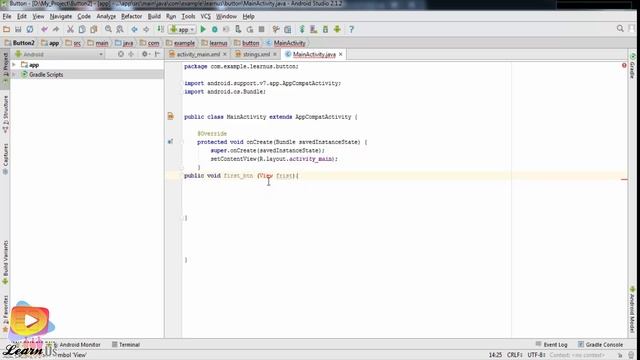Click the Synchronize toolbar icon
This screenshot has height=360, width=640.
[x=30, y=29]
